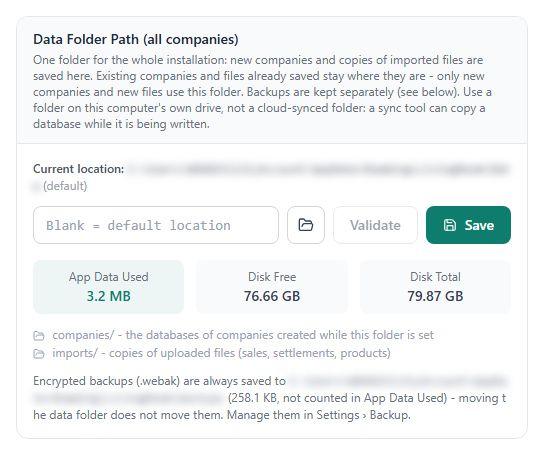Image resolution: width=544 pixels, height=455 pixels.
Task: Click the folder browse icon button
Action: point(306,225)
